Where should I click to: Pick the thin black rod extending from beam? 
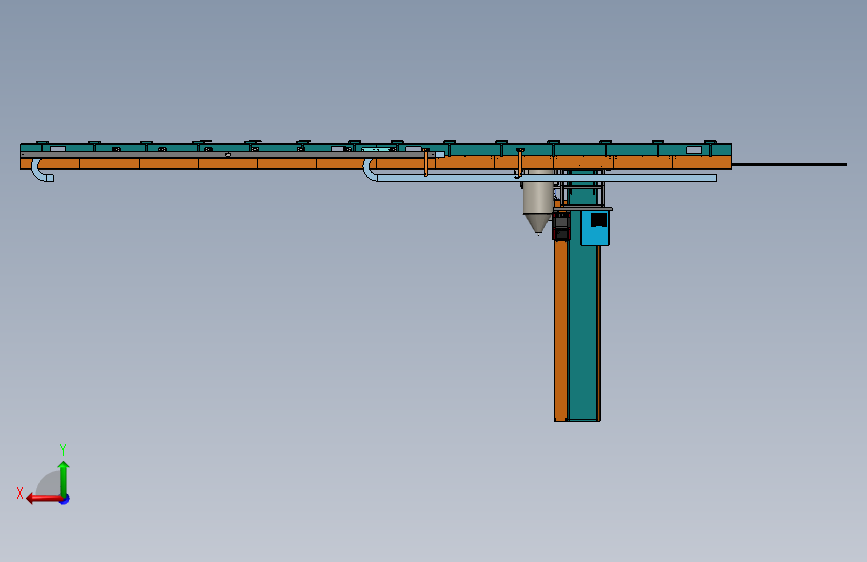[x=789, y=164]
